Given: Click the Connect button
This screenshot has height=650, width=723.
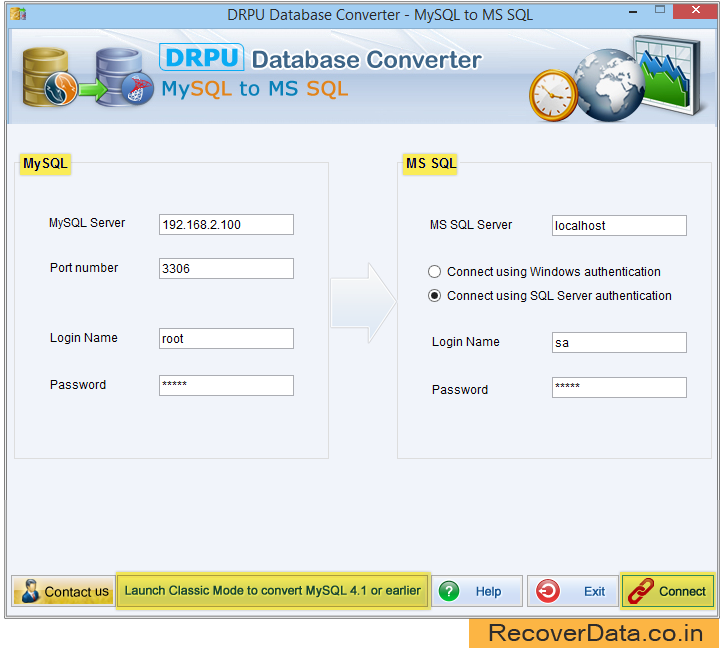Looking at the screenshot, I should (668, 591).
